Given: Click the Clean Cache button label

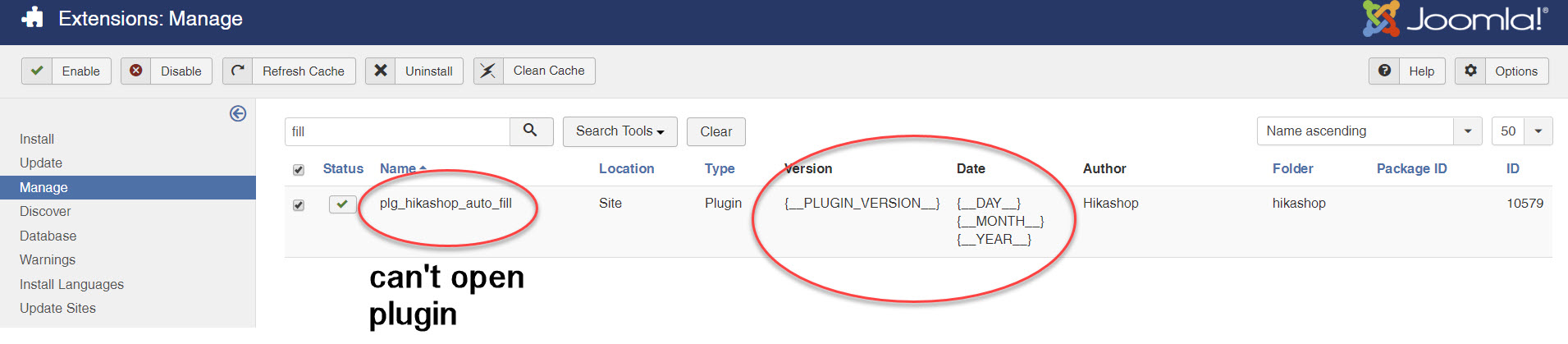Looking at the screenshot, I should click(549, 71).
